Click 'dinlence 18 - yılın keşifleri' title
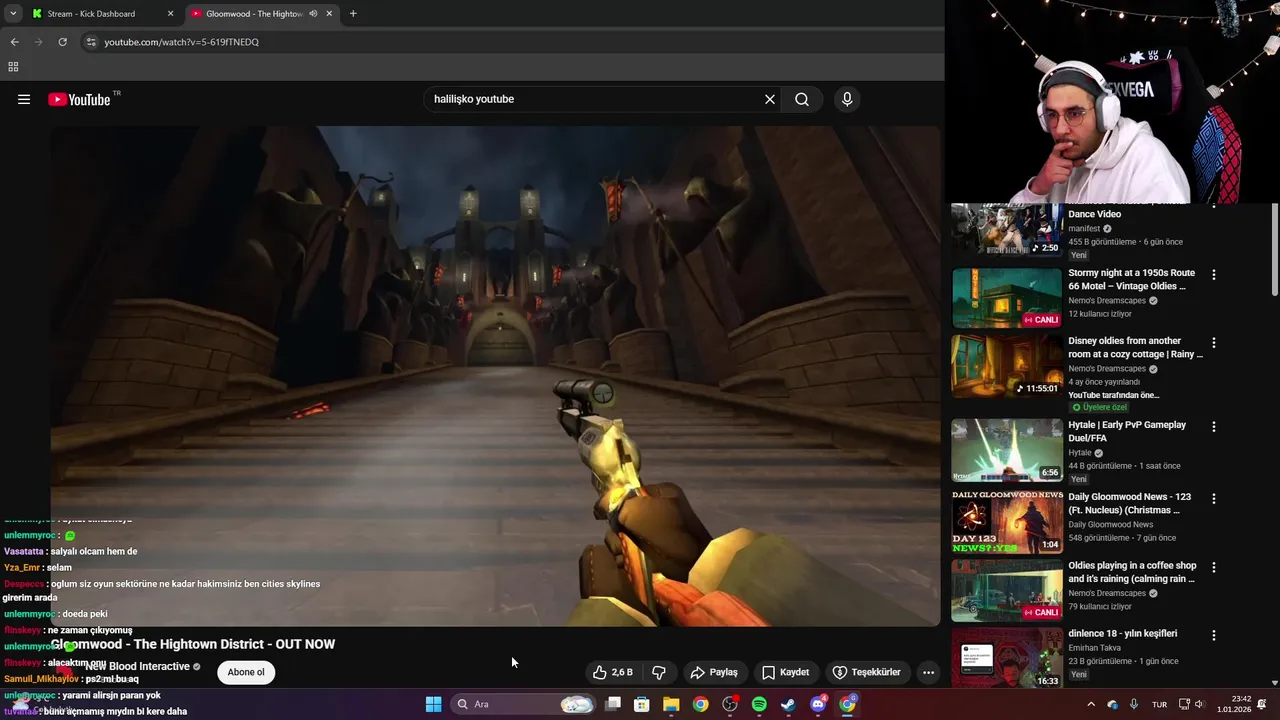Viewport: 1280px width, 720px height. click(x=1122, y=633)
